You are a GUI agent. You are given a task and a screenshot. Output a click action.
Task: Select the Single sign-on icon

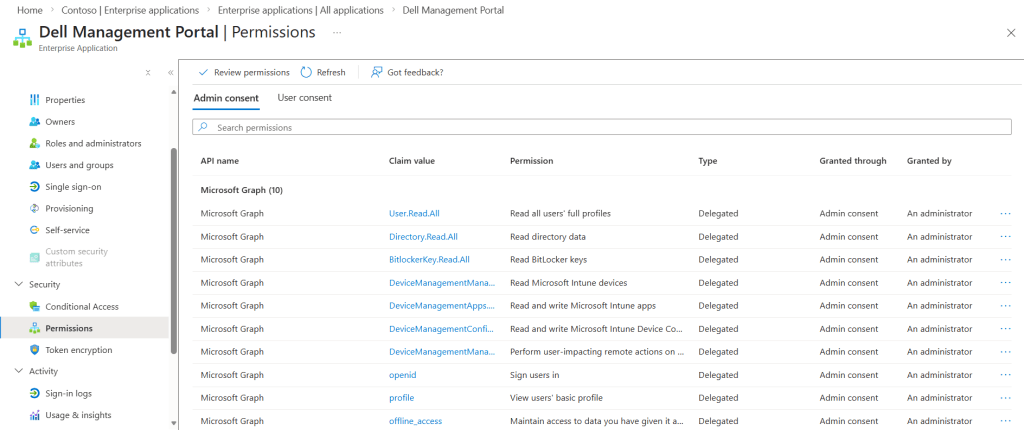[x=35, y=187]
